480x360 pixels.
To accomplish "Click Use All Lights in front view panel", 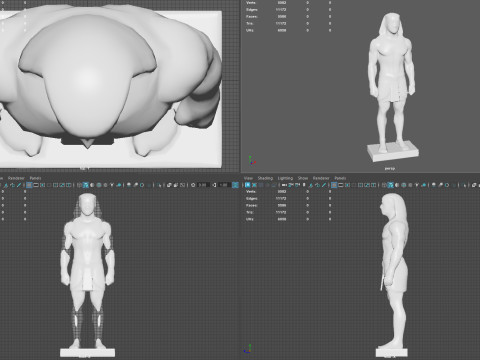I will [112, 185].
